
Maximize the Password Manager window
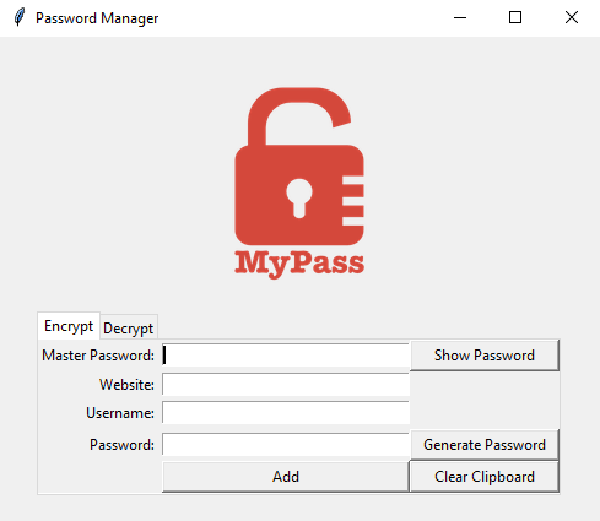(x=515, y=18)
